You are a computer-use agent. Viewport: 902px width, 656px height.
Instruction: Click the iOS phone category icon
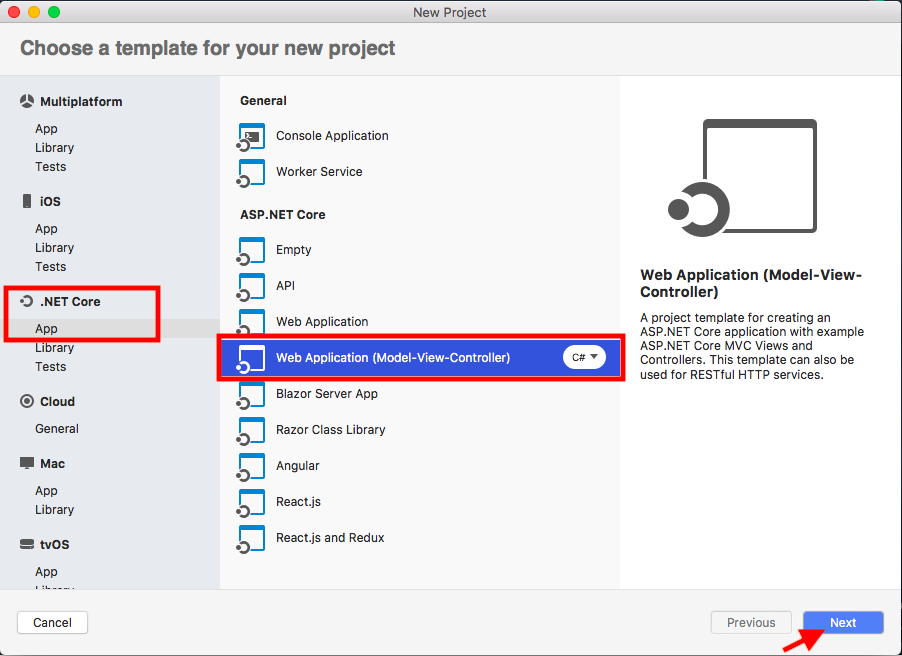(26, 201)
